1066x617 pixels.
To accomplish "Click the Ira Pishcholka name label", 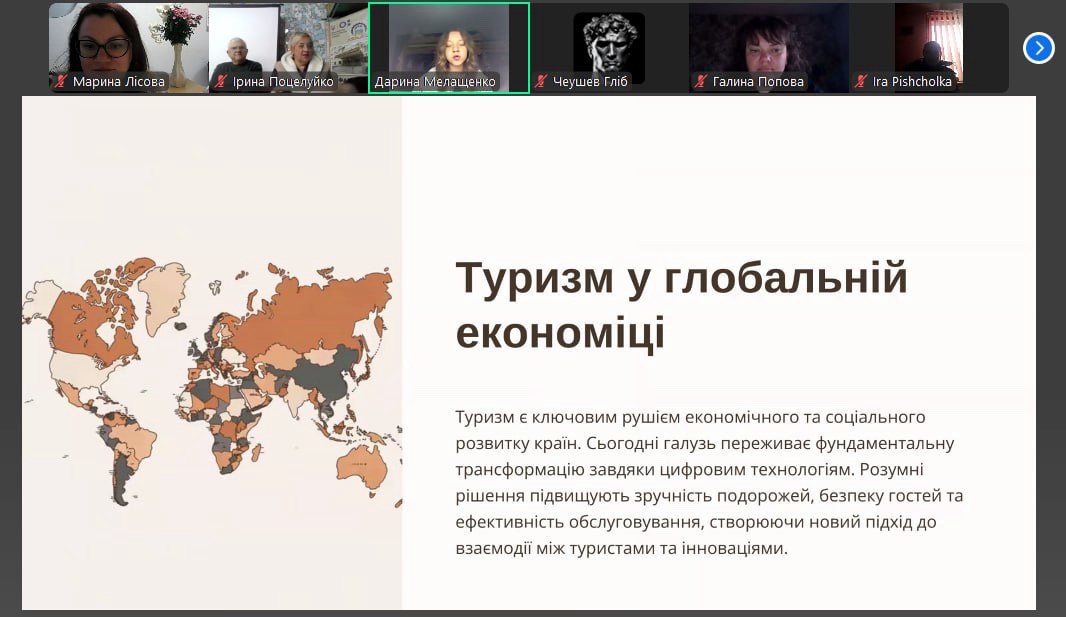I will point(912,82).
